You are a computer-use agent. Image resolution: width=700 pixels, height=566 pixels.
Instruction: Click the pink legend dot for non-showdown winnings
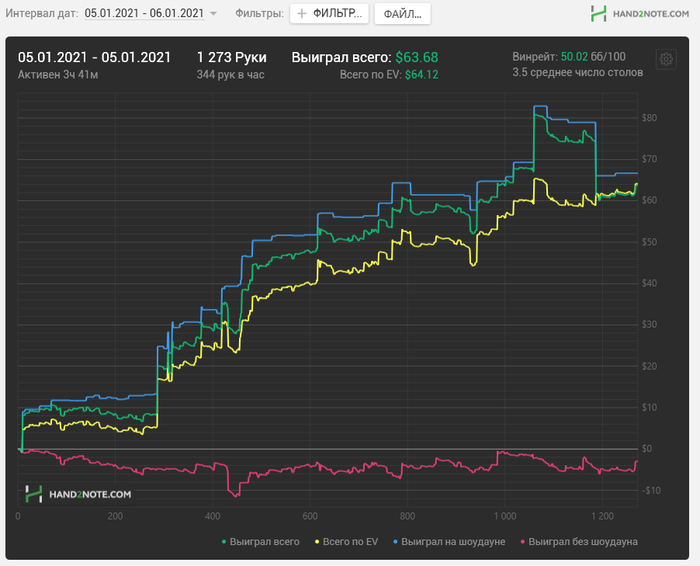[522, 542]
